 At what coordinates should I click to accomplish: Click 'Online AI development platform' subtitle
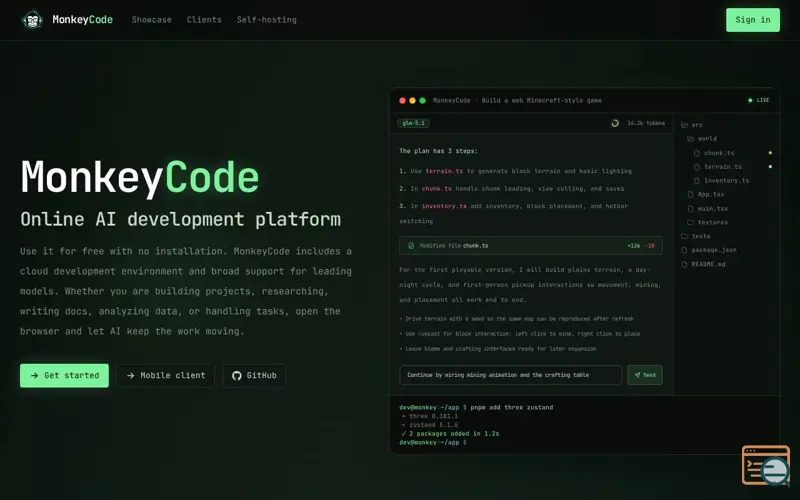point(180,219)
